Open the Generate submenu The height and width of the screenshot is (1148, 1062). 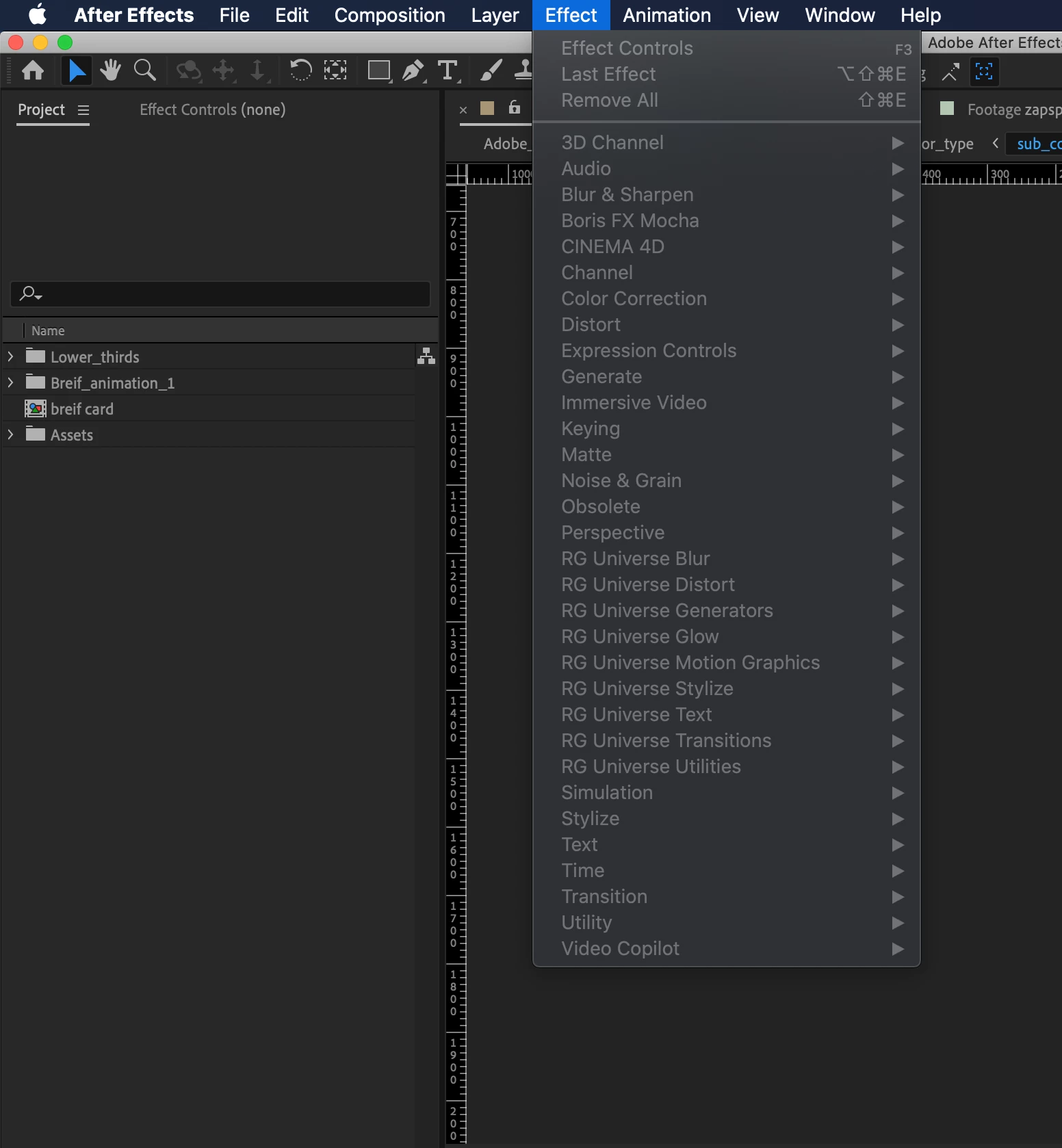click(726, 376)
